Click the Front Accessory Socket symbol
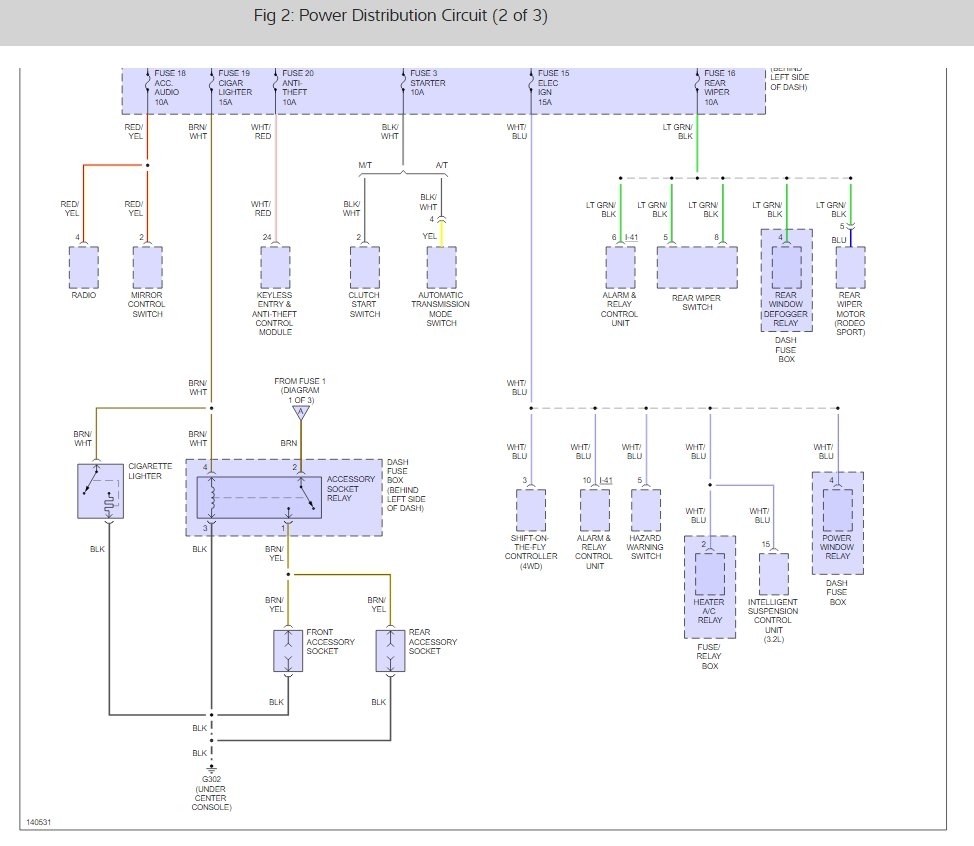Viewport: 974px width, 846px height. coord(288,650)
